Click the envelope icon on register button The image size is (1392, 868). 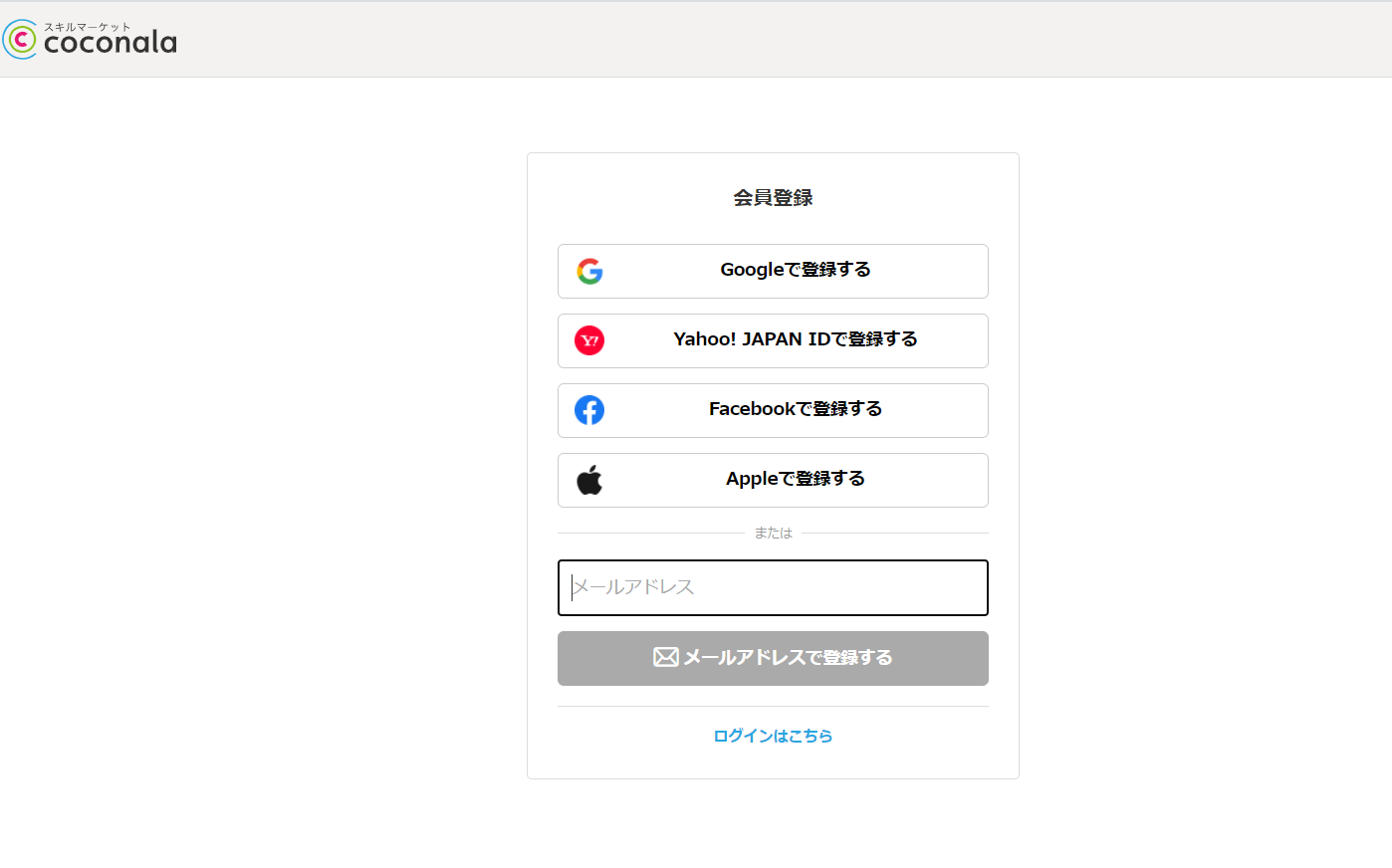[666, 657]
